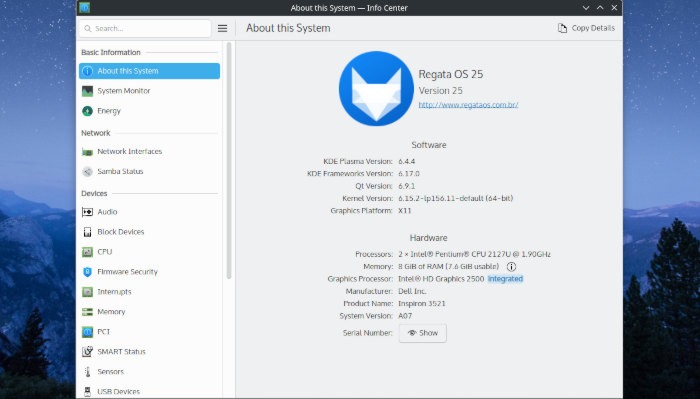Open the Sensors entry
The height and width of the screenshot is (399, 700).
pos(149,372)
